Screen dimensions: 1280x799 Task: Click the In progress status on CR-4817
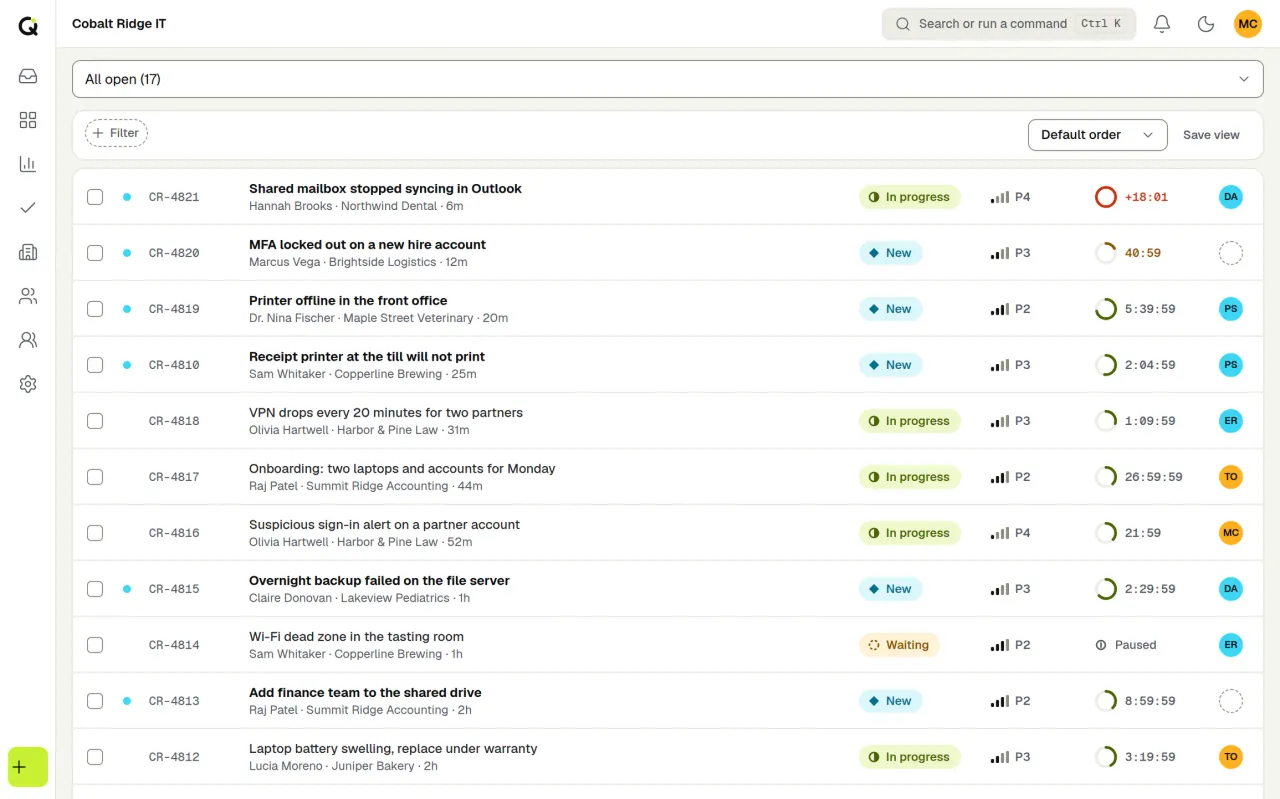pos(909,477)
